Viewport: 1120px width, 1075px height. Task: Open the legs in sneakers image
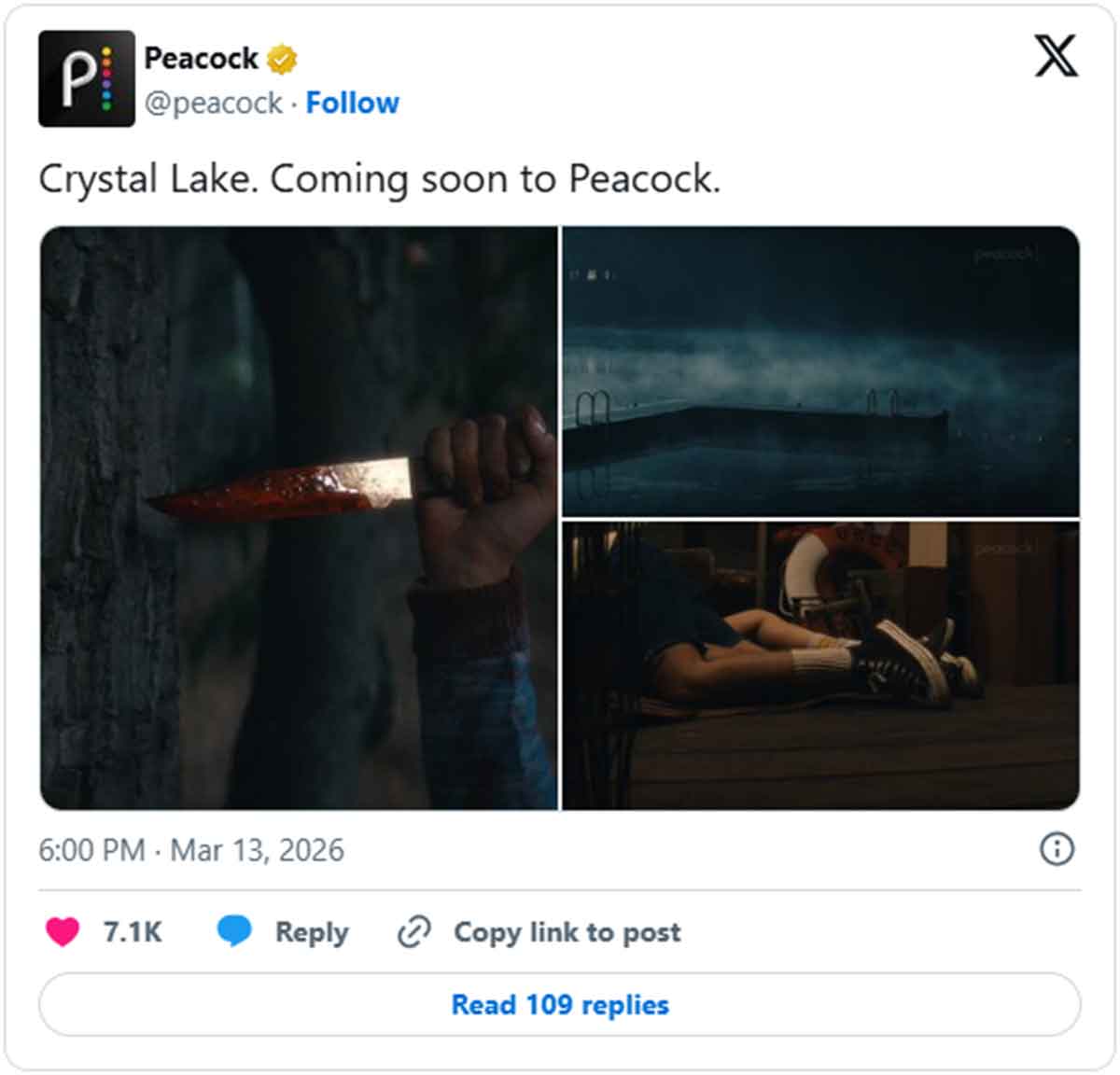(820, 665)
